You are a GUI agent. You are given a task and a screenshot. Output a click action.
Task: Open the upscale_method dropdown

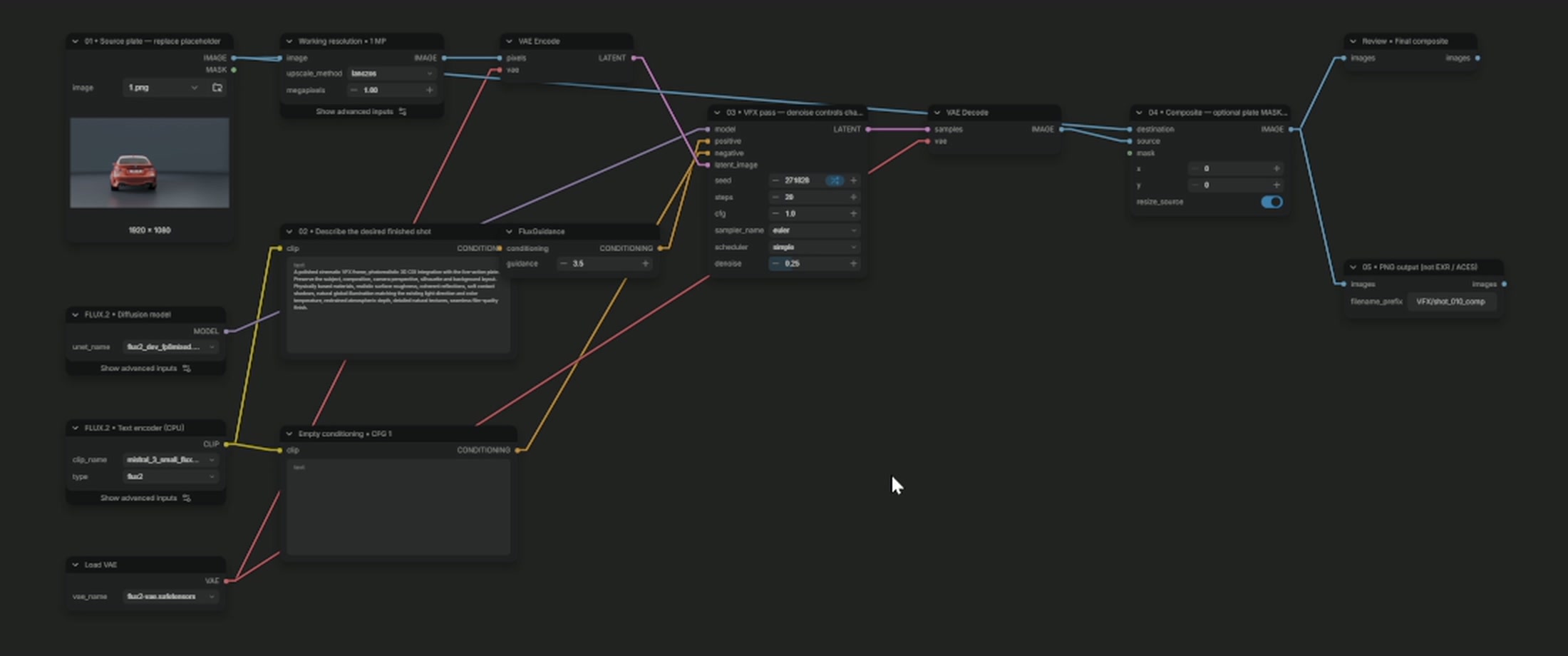[x=391, y=73]
